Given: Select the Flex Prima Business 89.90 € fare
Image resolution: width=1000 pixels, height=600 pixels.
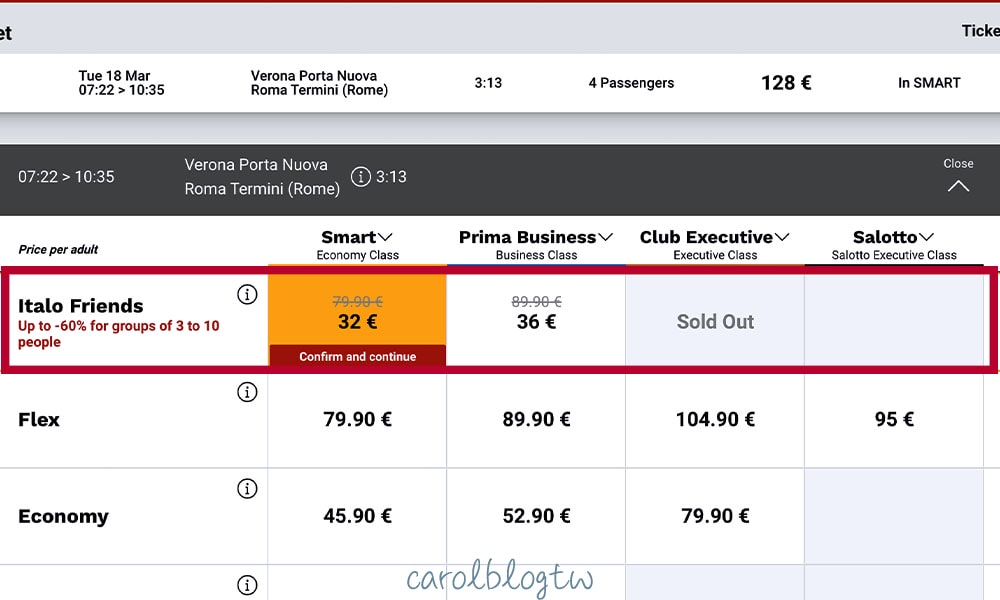Looking at the screenshot, I should point(536,420).
